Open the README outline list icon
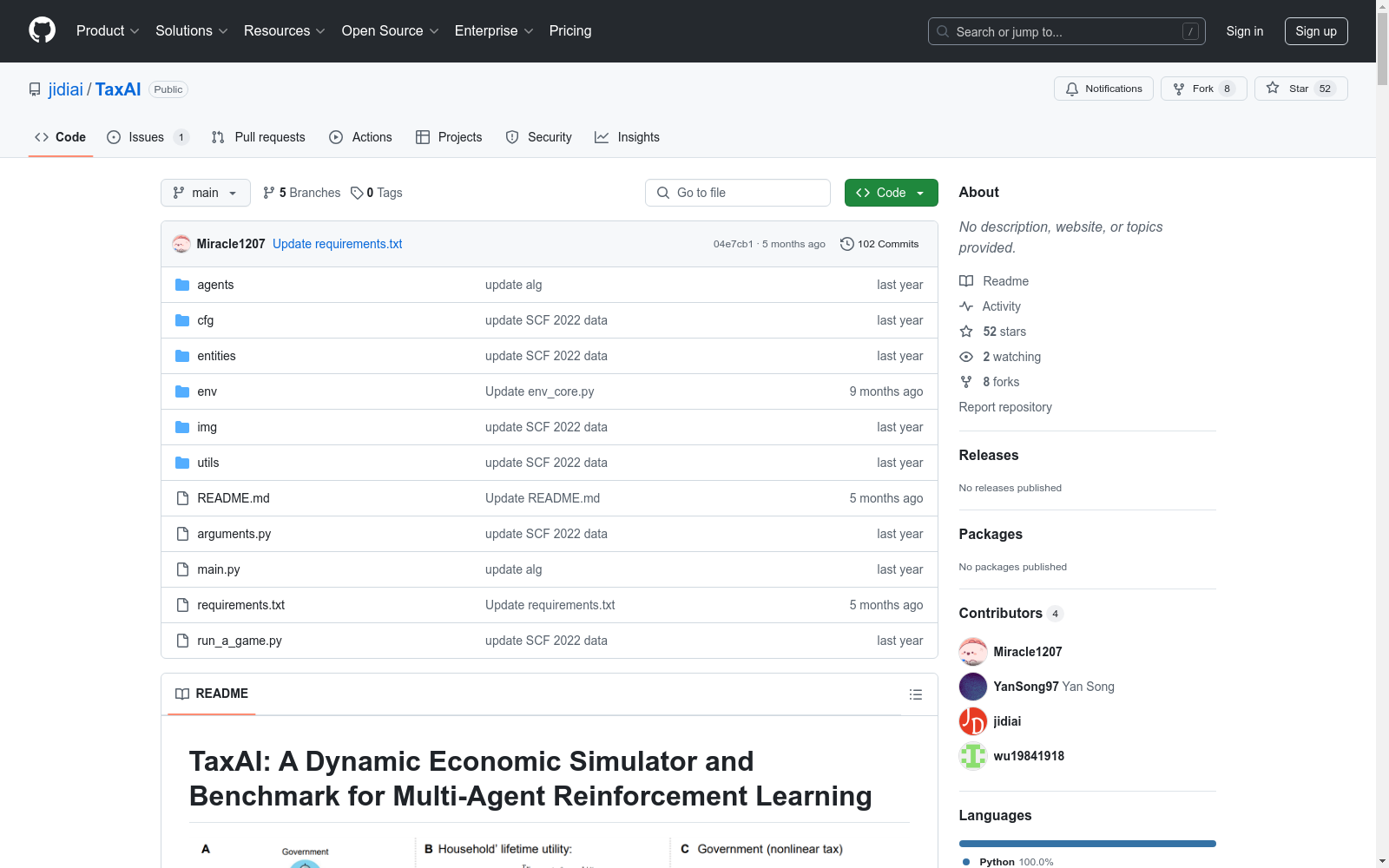The height and width of the screenshot is (868, 1389). 915,694
